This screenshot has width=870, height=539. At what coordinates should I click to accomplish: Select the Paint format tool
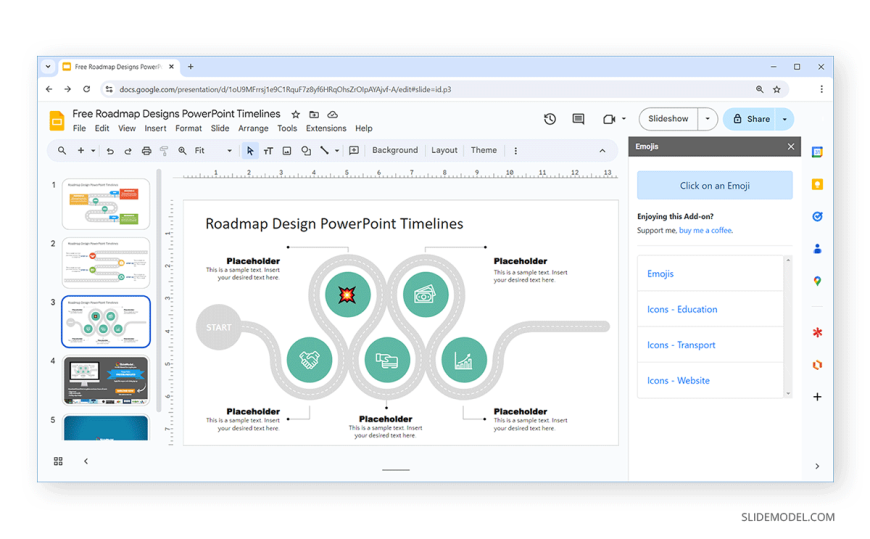point(164,151)
